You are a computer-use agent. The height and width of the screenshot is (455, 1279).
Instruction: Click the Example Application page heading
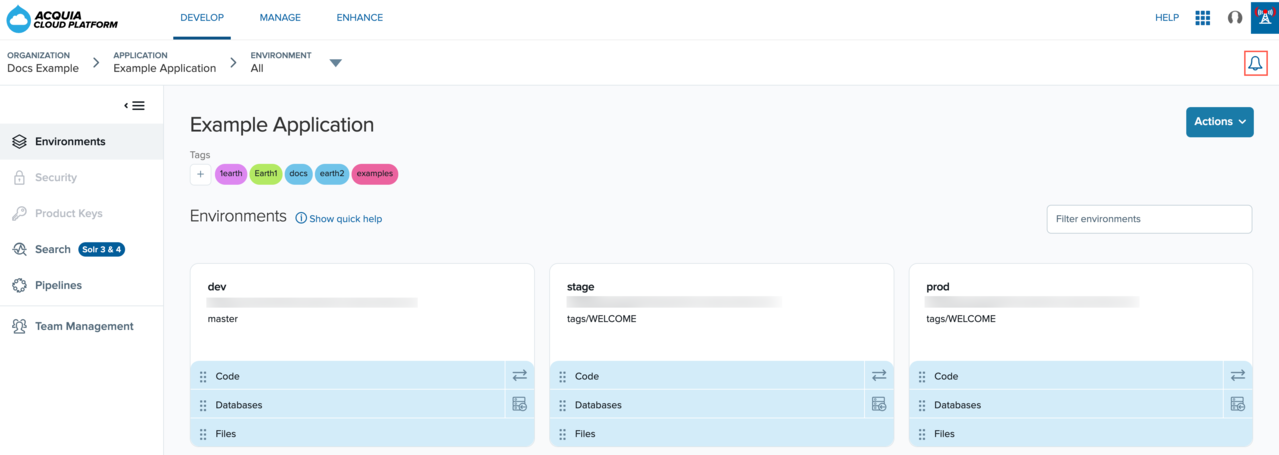point(282,125)
